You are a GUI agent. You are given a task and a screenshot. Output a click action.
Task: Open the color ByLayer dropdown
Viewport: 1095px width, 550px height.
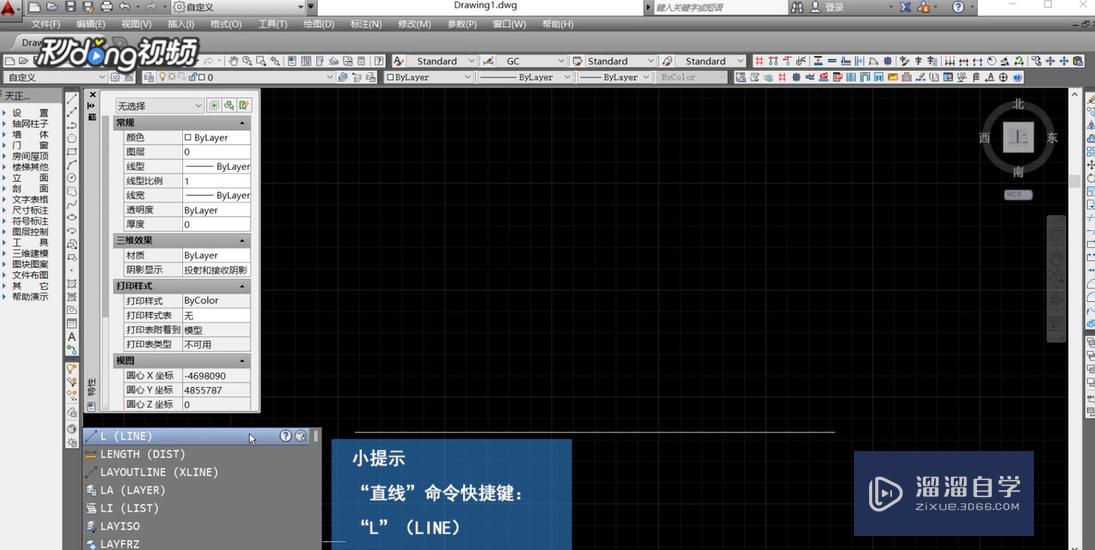(428, 77)
